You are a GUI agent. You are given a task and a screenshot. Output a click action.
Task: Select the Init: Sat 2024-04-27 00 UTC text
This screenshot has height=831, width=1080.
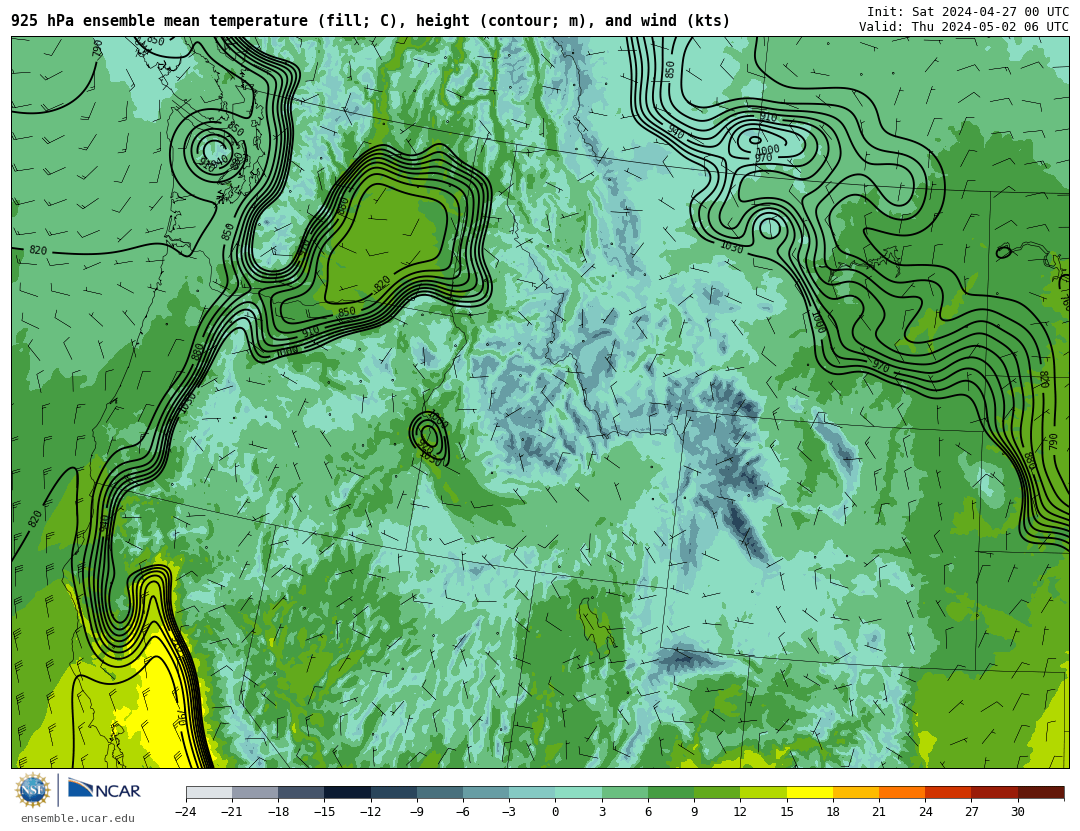[968, 12]
